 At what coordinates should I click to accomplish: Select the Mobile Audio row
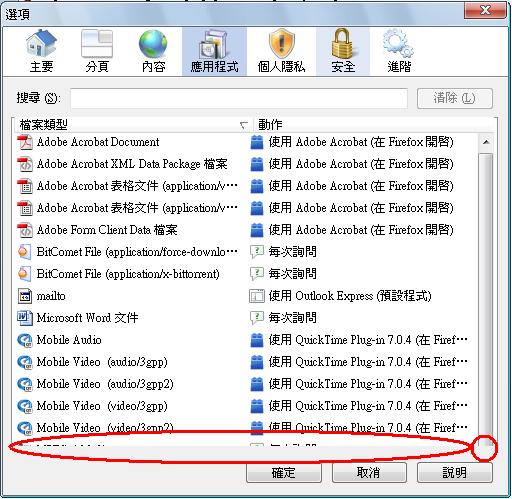point(246,340)
